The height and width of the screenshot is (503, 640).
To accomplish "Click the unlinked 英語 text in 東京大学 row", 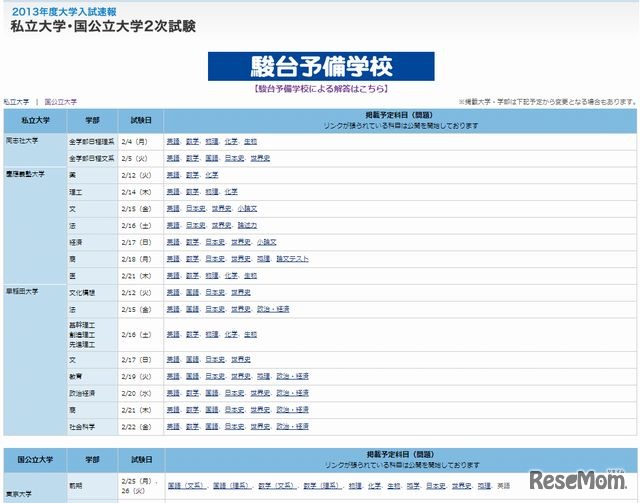I will pos(504,485).
